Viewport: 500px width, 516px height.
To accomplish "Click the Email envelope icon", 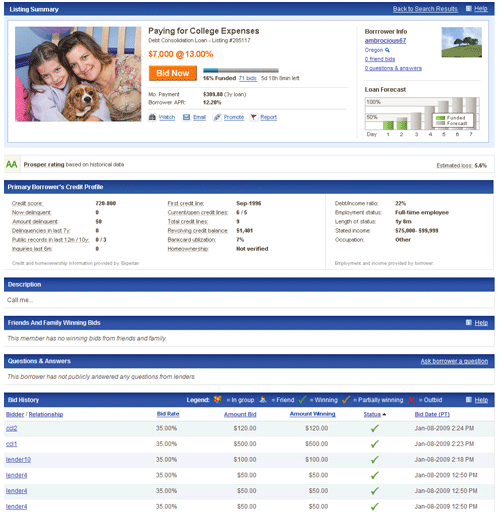I will pos(186,117).
